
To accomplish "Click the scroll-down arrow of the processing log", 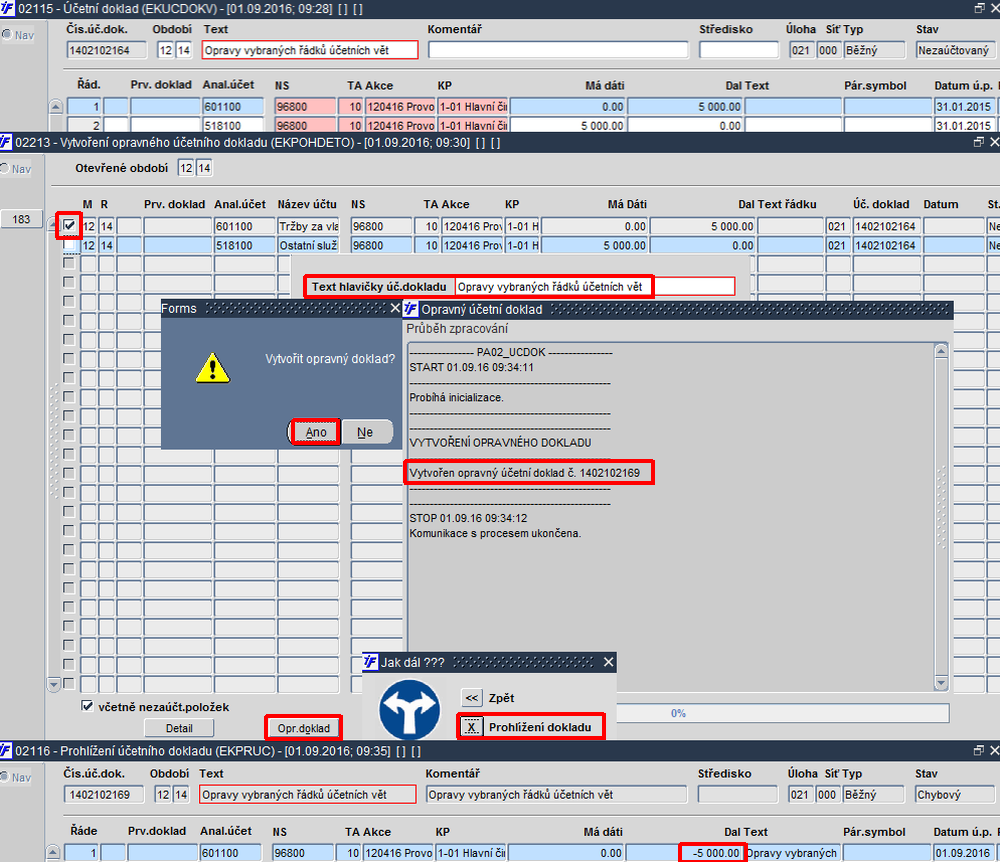I will point(941,683).
